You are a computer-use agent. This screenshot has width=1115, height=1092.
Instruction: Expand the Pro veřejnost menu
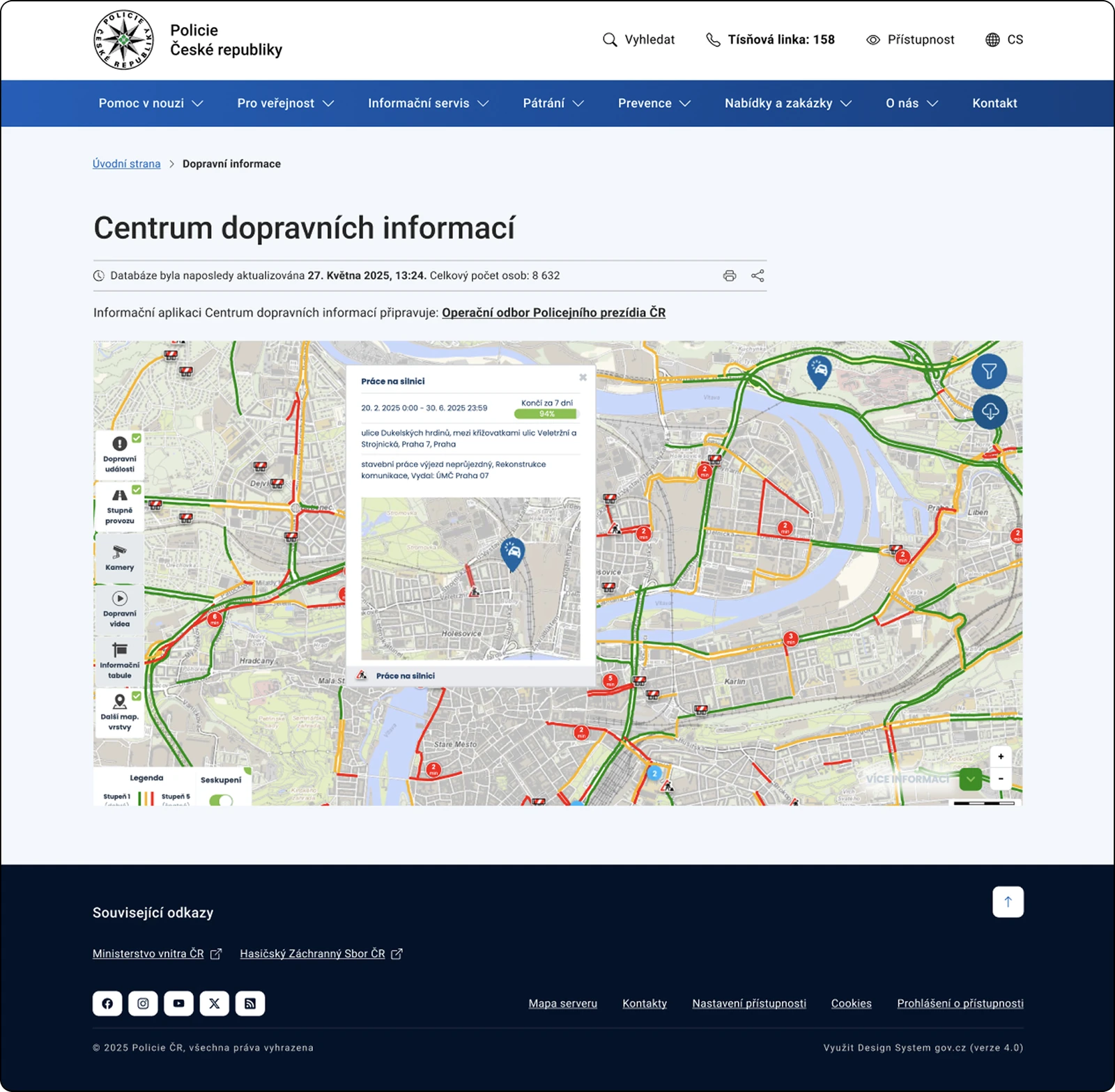pos(286,103)
